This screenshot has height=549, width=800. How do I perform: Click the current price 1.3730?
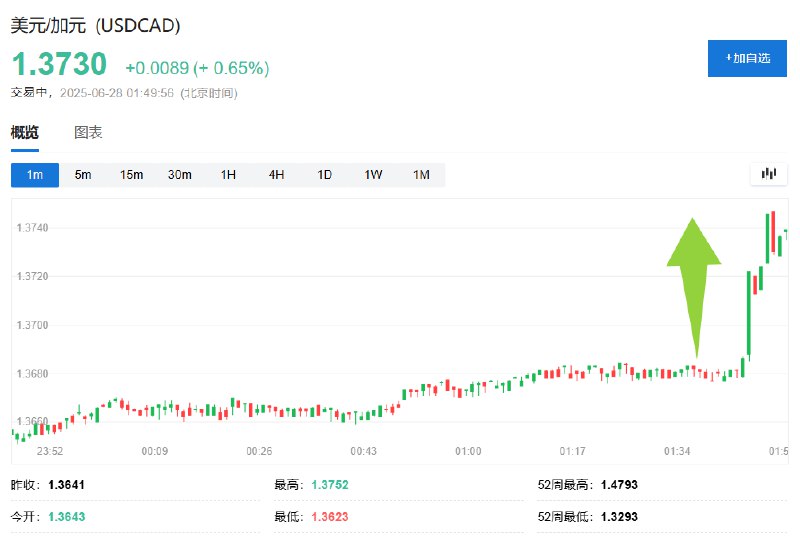tap(59, 64)
